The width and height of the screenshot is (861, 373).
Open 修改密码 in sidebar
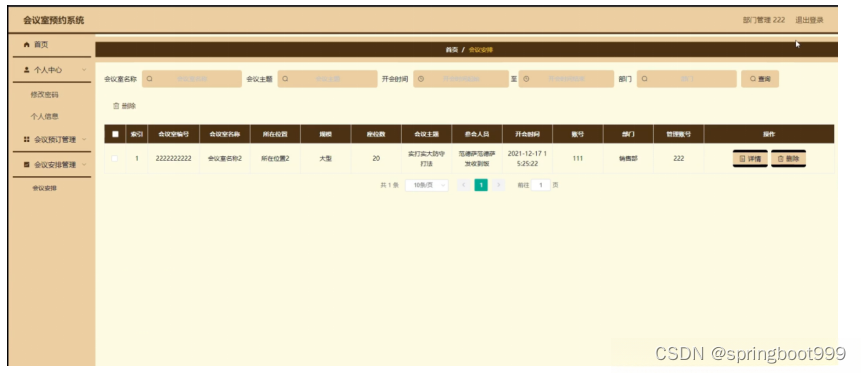(44, 95)
